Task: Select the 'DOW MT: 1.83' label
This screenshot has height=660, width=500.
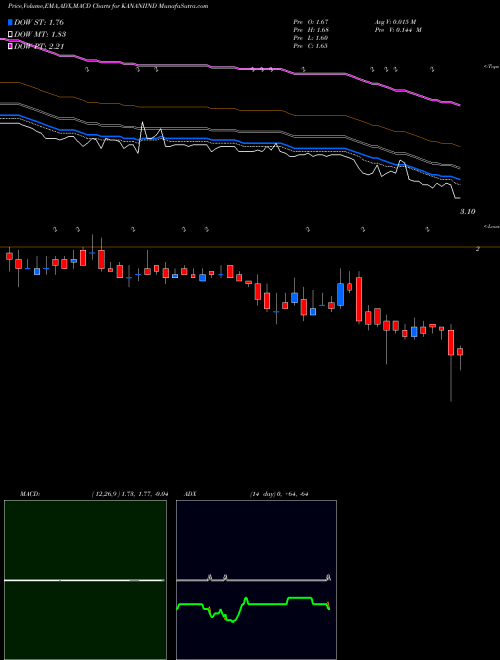Action: 40,35
